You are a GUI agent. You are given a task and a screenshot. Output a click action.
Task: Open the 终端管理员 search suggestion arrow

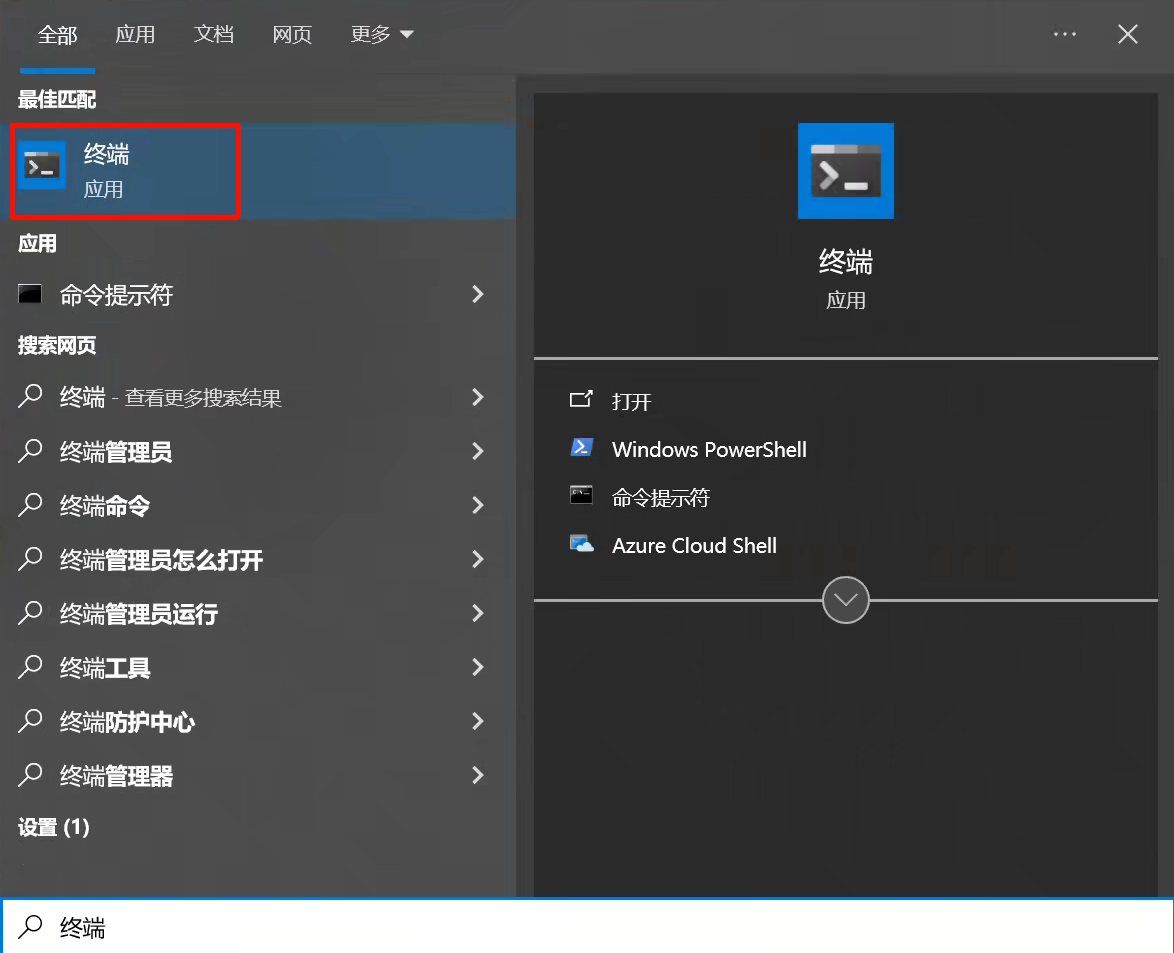[x=478, y=451]
